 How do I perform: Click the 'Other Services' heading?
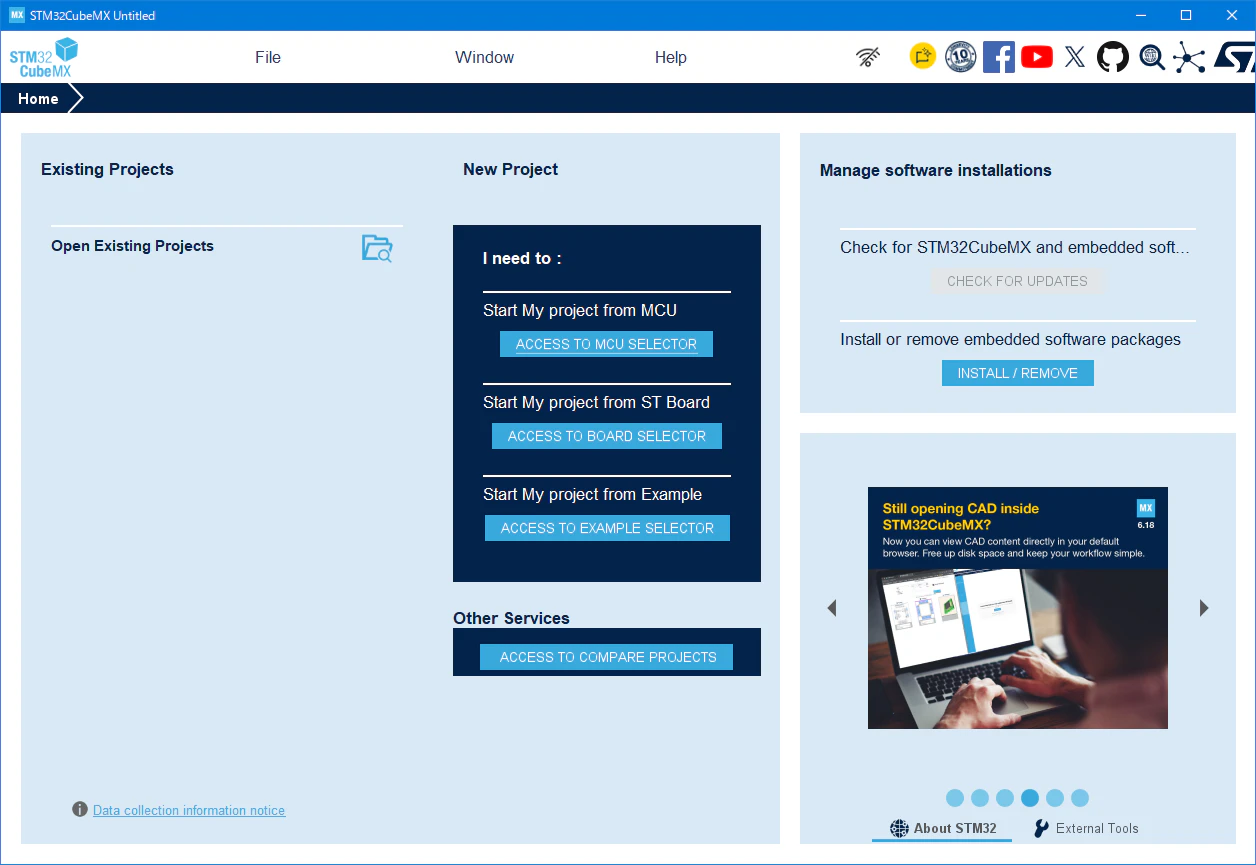click(x=511, y=618)
